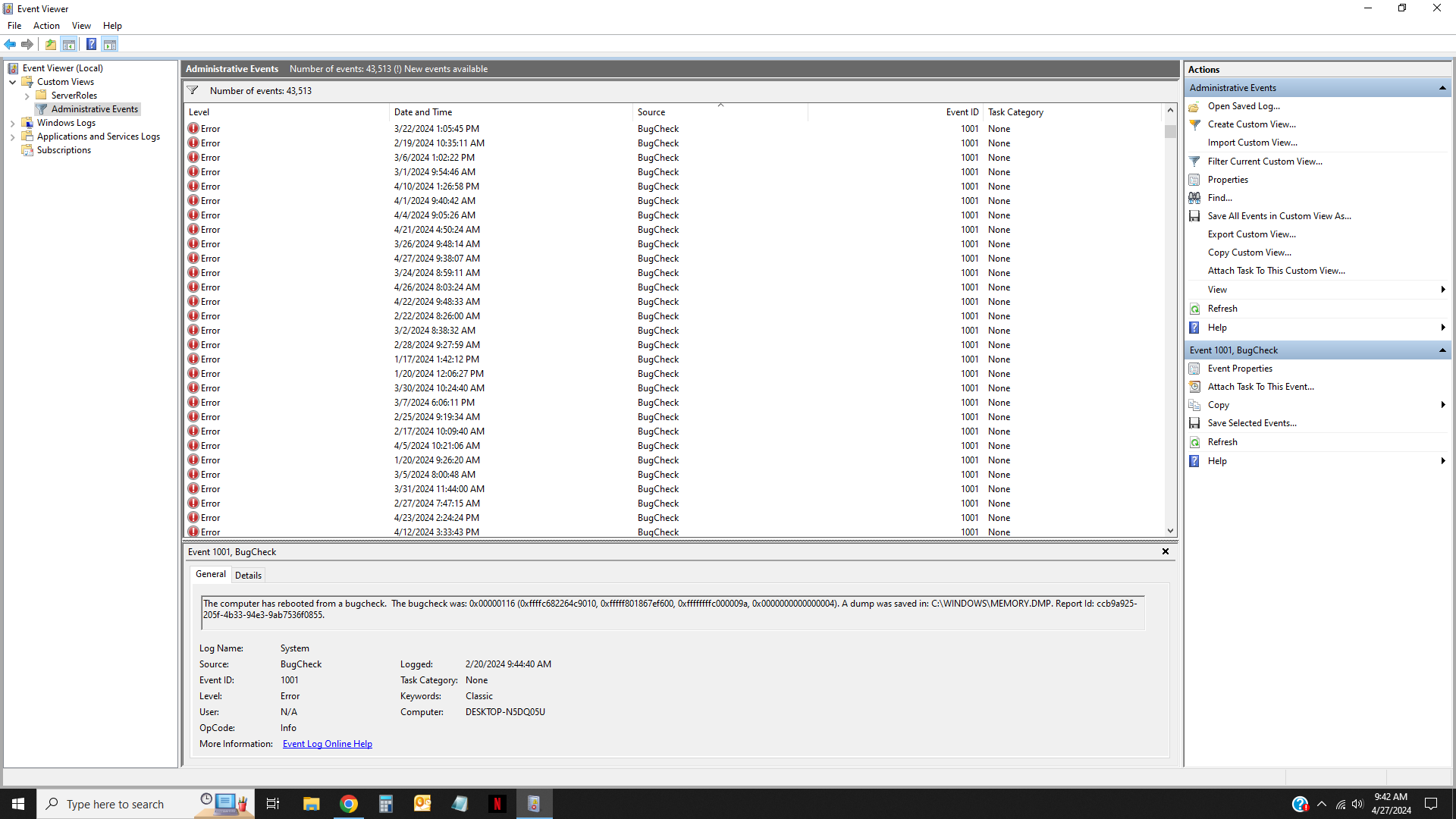Open File Explorer from the taskbar
The height and width of the screenshot is (819, 1456).
311,804
